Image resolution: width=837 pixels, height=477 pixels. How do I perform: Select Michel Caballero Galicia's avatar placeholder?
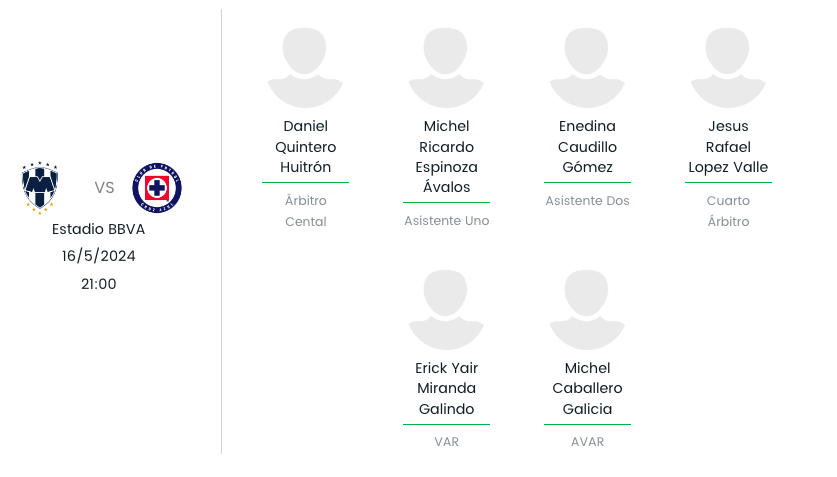587,310
